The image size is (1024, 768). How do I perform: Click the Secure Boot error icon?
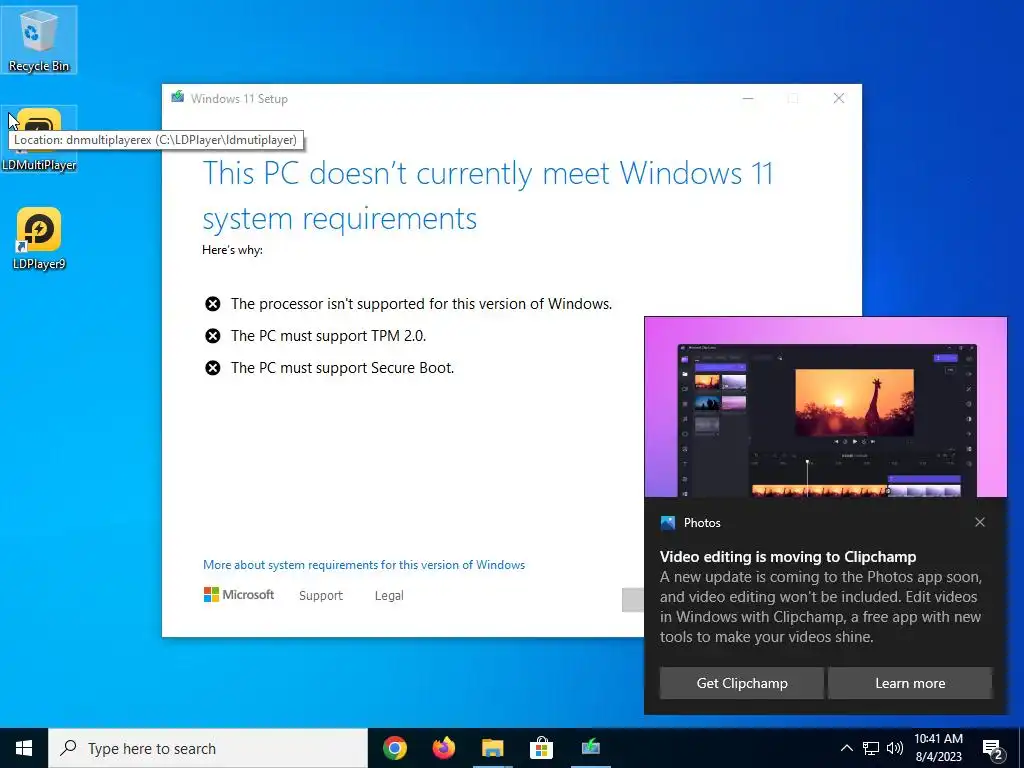[212, 368]
